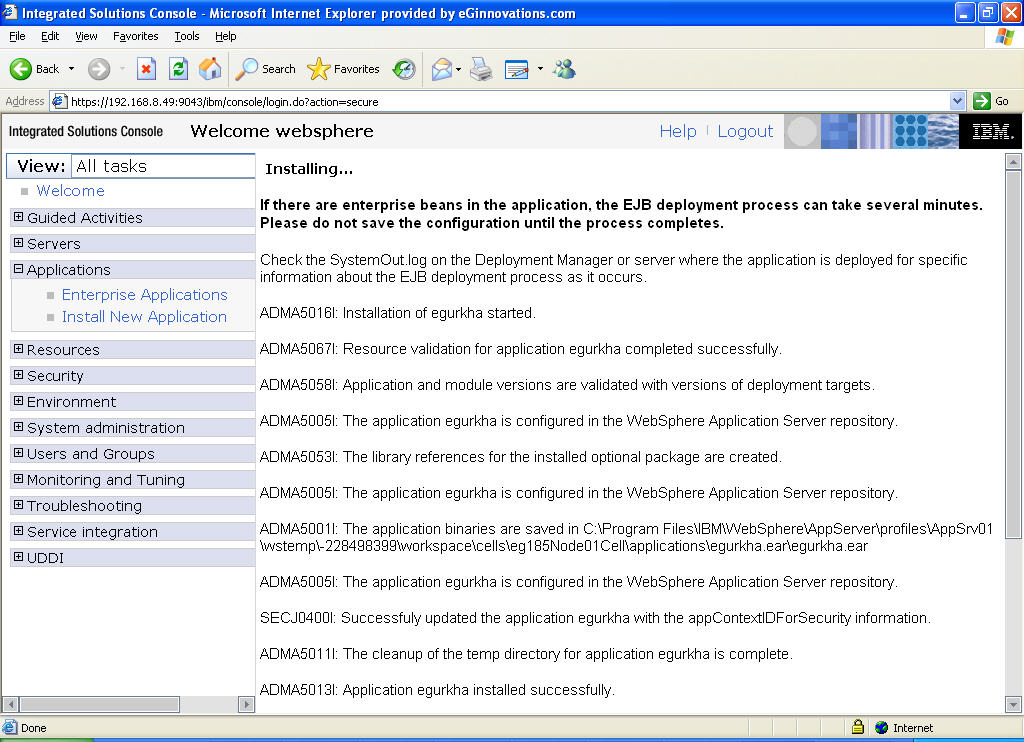The image size is (1024, 742).
Task: Click the Mail envelope icon
Action: [x=442, y=69]
